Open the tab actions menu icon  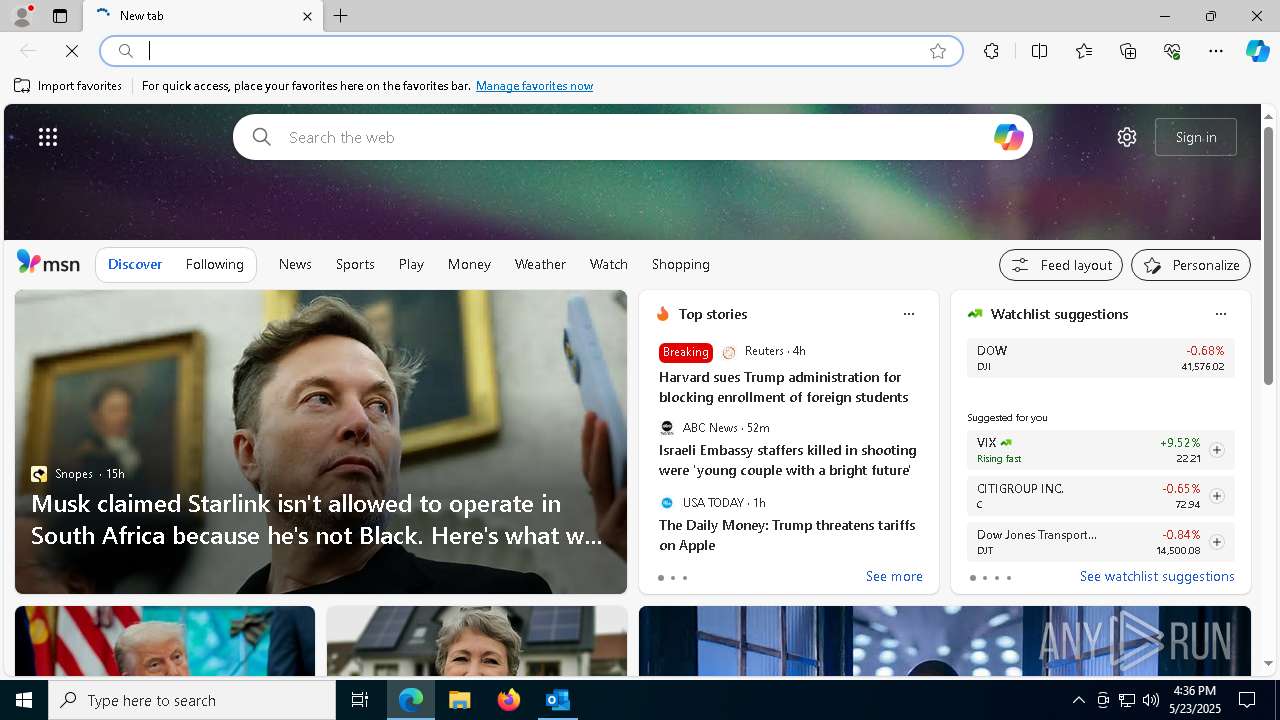click(x=60, y=16)
